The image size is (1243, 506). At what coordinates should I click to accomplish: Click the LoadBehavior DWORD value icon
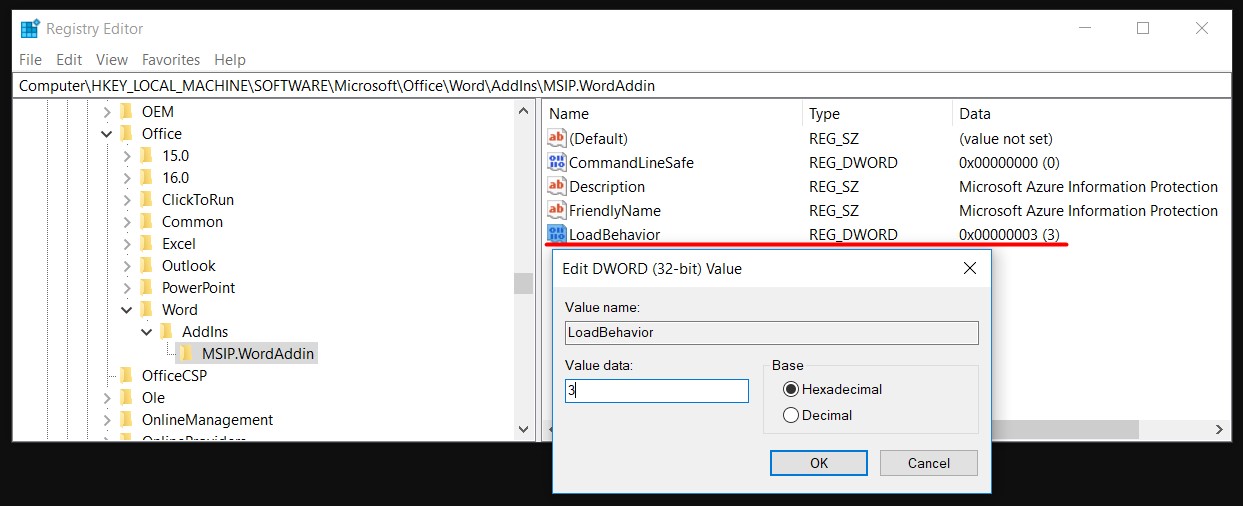tap(557, 235)
